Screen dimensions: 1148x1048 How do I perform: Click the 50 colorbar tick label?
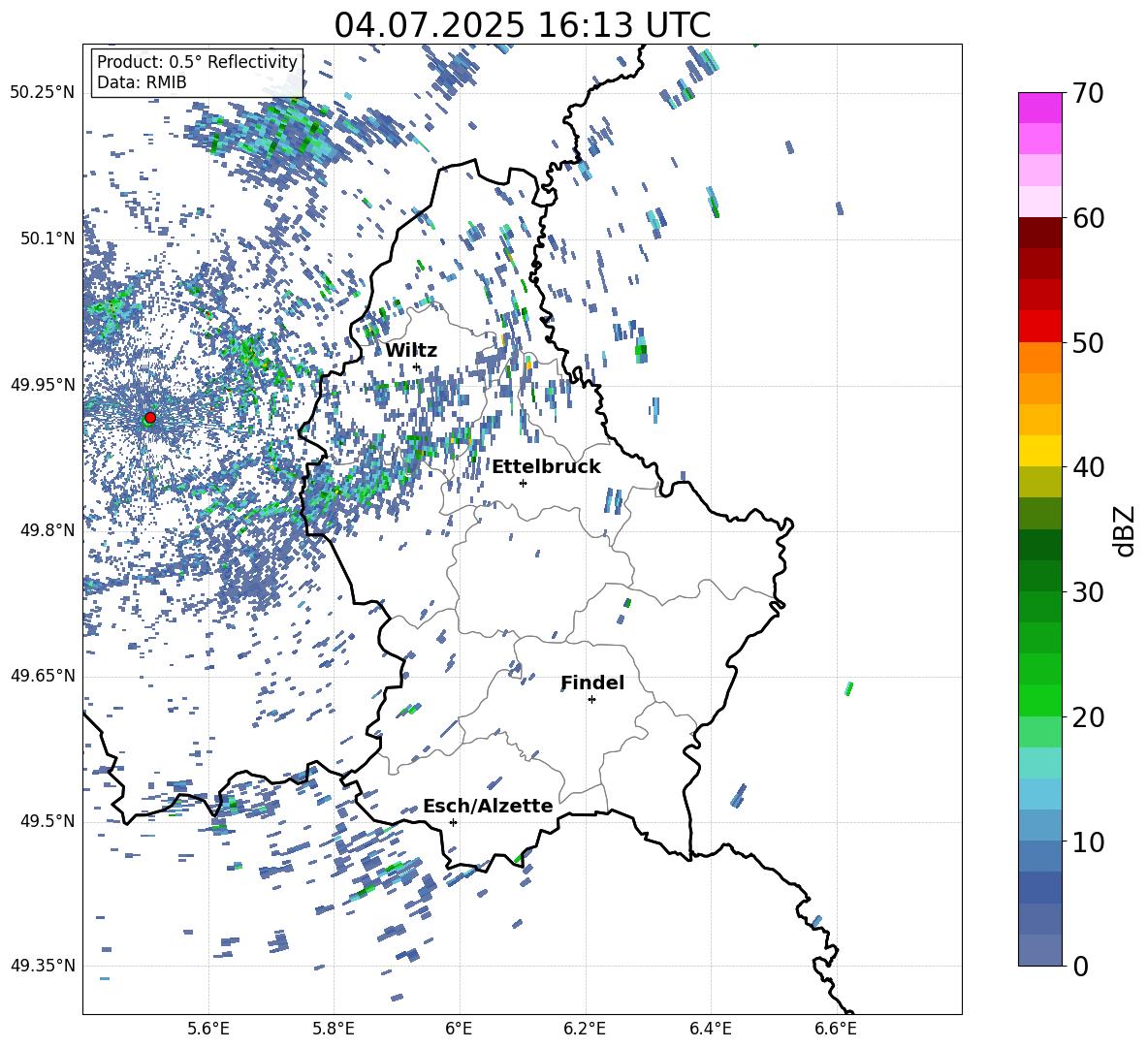click(x=1088, y=343)
